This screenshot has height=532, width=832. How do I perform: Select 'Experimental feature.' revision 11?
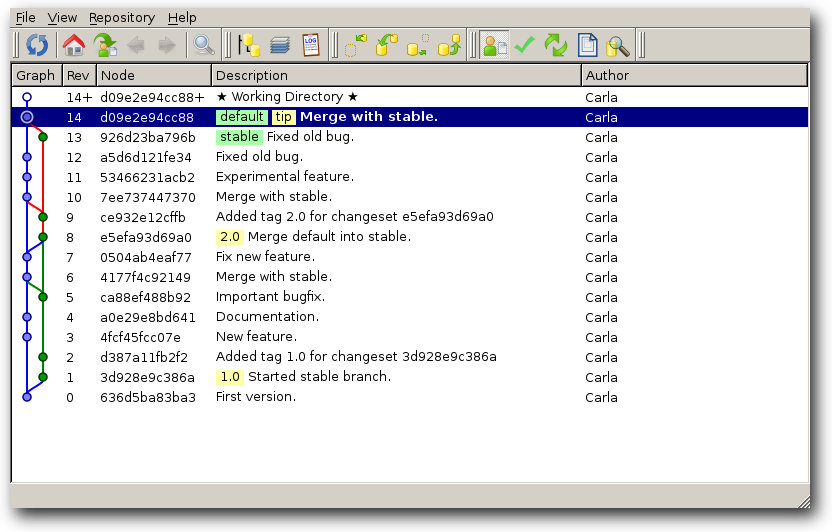(410, 177)
